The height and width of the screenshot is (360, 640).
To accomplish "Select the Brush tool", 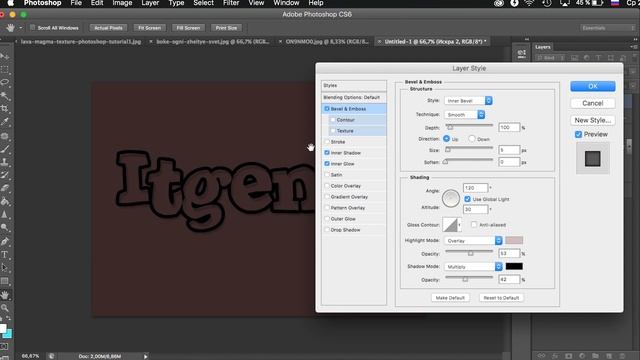I will click(x=5, y=149).
